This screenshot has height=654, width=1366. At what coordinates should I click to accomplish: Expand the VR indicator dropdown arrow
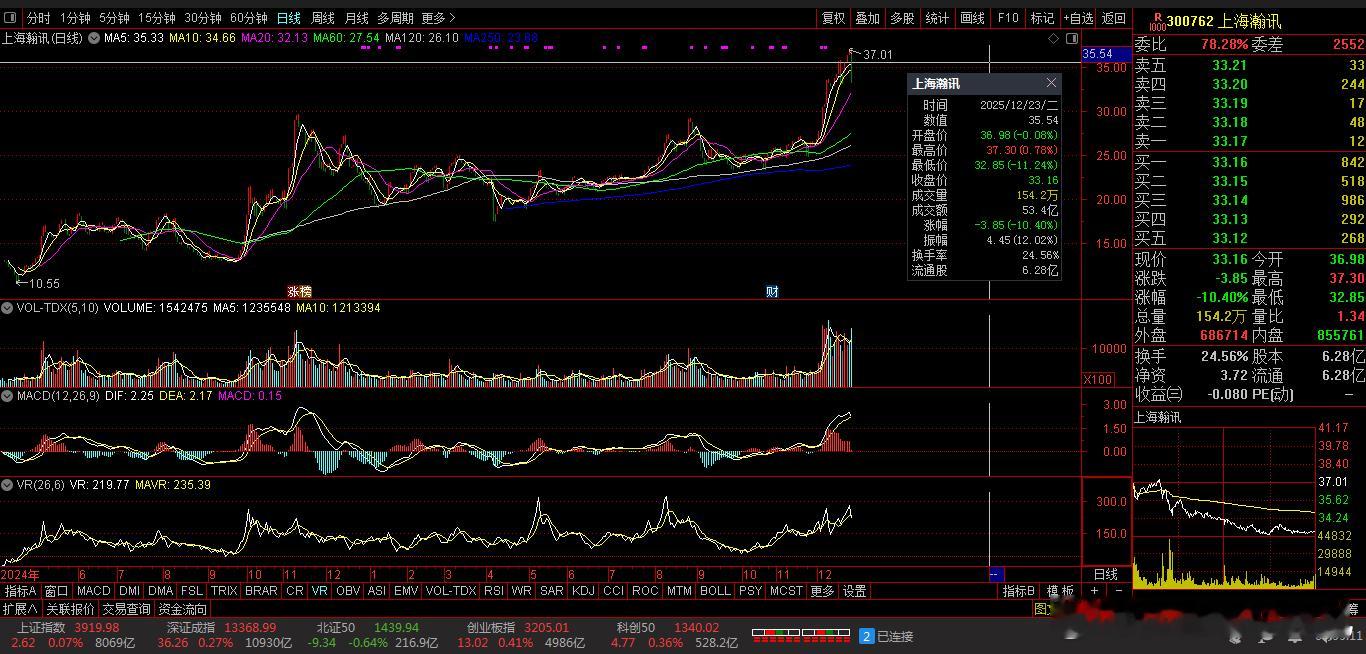[x=8, y=484]
